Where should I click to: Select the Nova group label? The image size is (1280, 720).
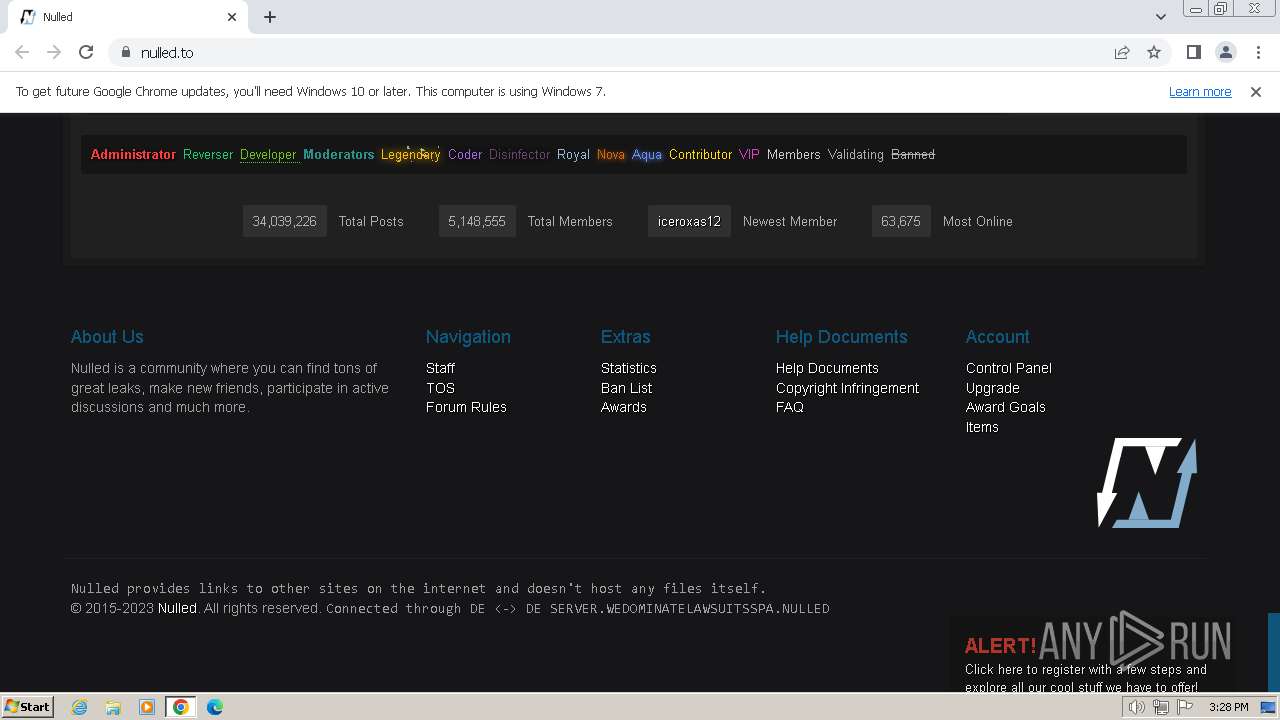coord(611,154)
